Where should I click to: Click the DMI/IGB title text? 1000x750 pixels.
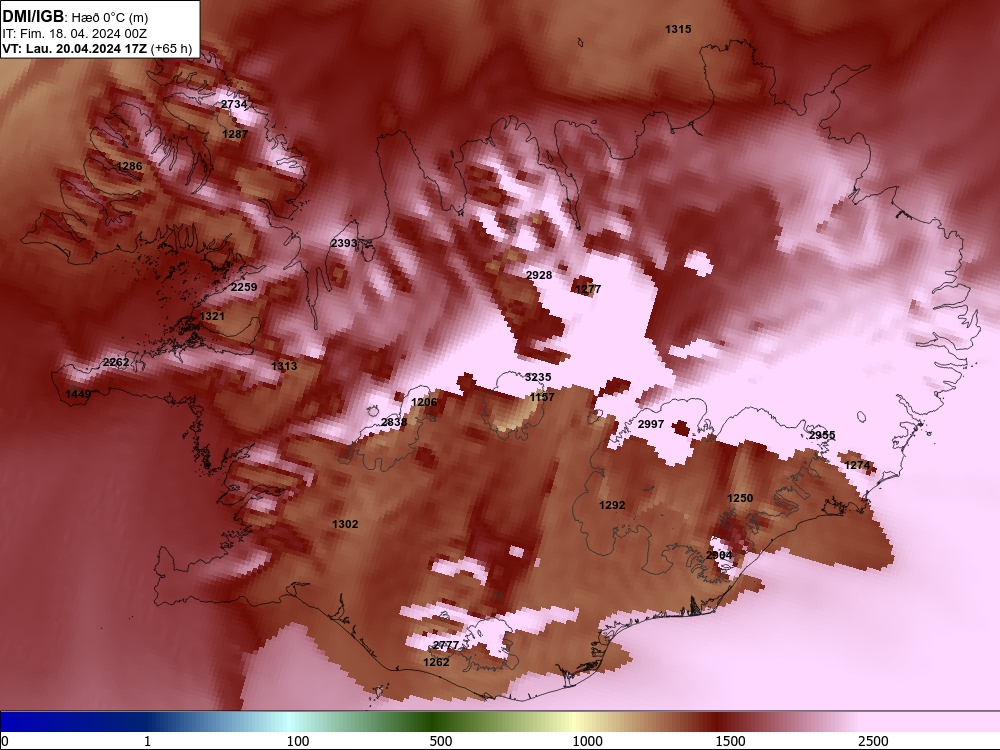[33, 17]
